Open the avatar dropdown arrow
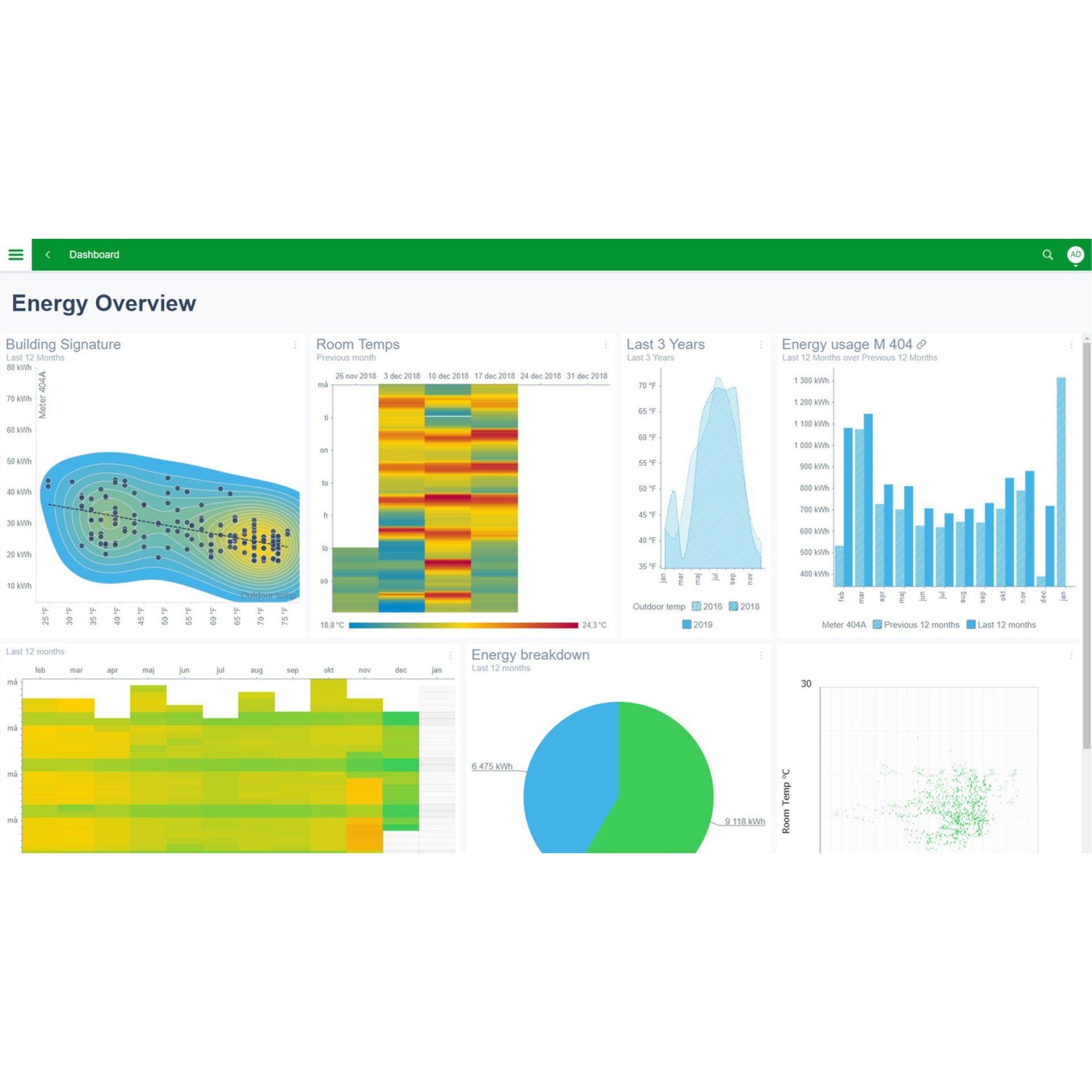Screen dimensions: 1092x1092 [1076, 266]
